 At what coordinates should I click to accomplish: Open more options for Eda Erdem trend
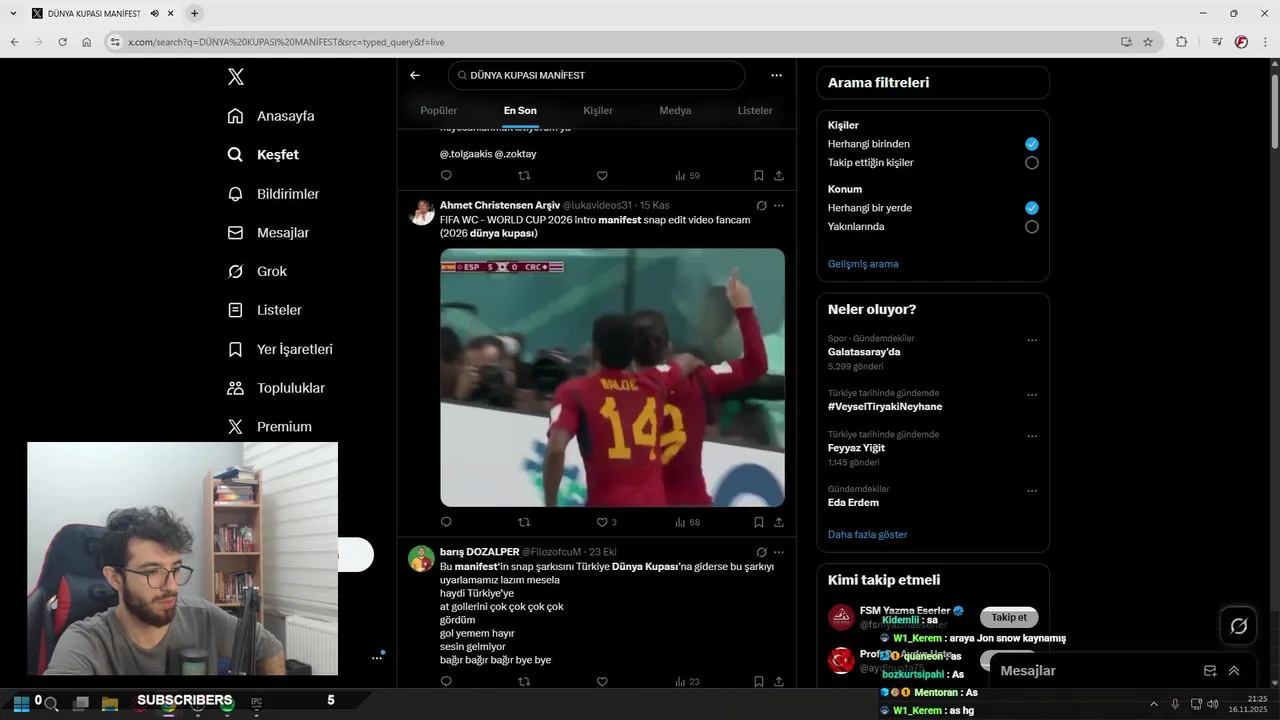1032,491
